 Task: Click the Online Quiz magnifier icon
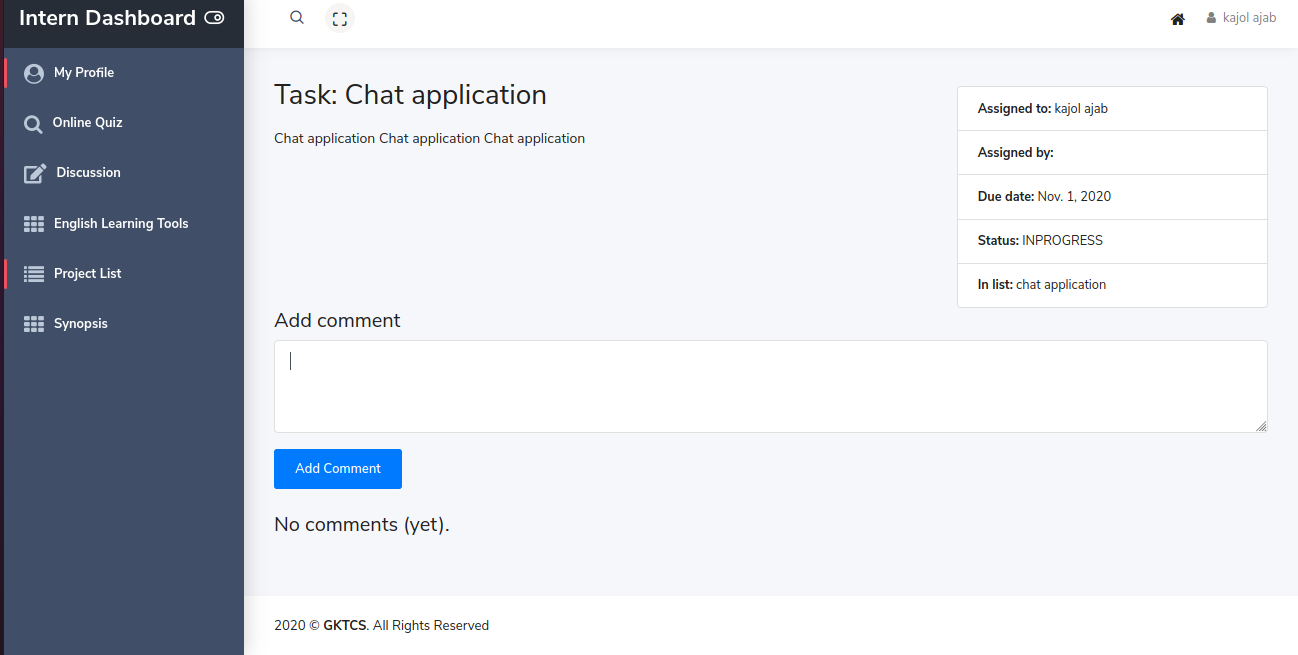pyautogui.click(x=33, y=124)
